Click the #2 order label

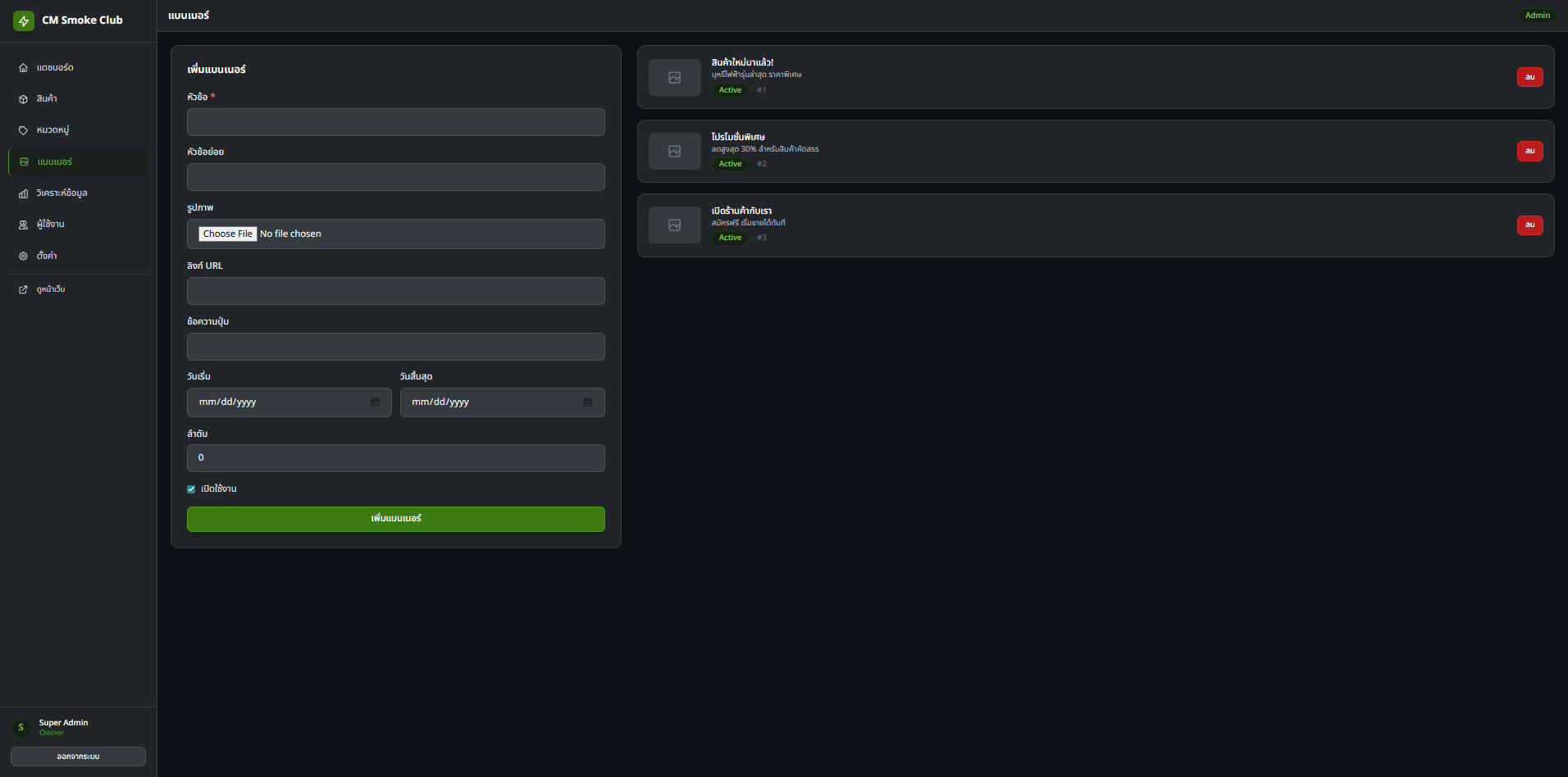point(762,164)
